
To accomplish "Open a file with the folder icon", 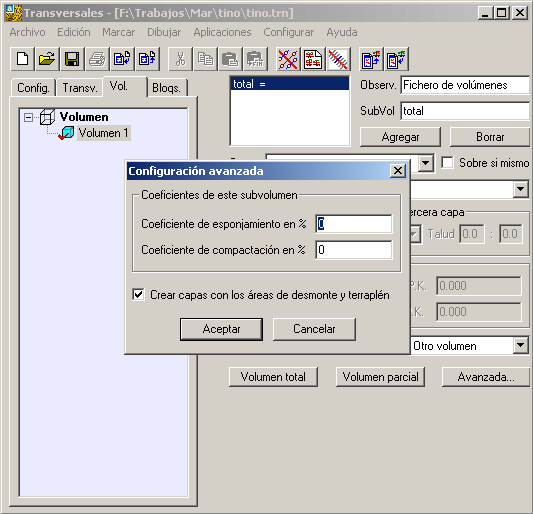I will pyautogui.click(x=47, y=59).
